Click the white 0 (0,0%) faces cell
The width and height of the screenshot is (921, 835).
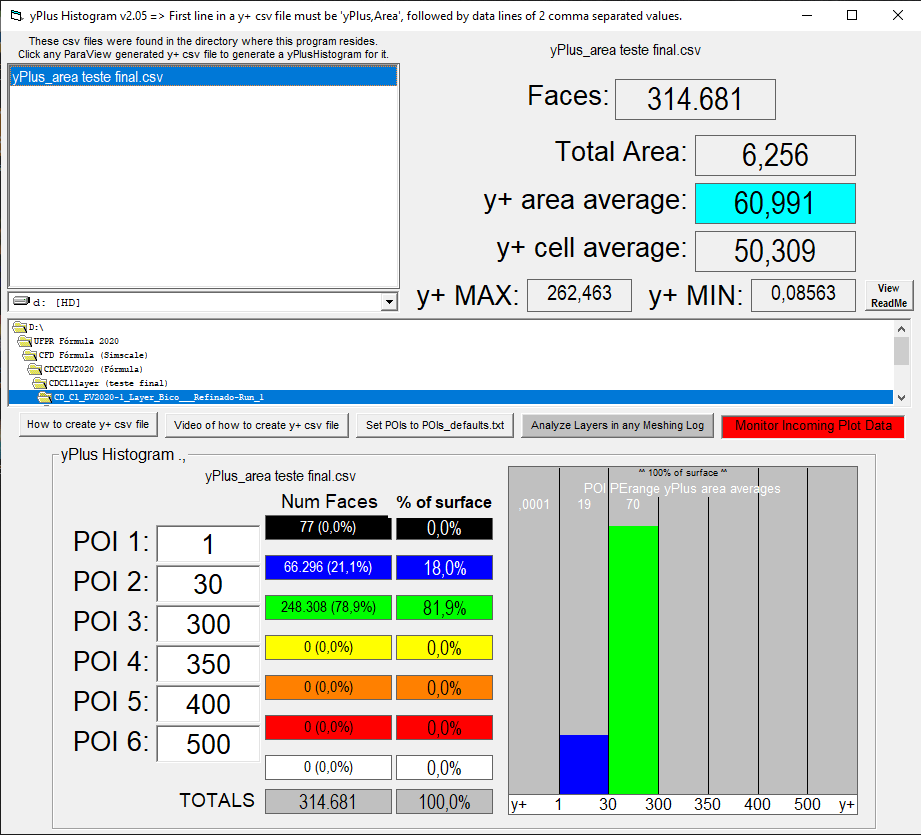(x=328, y=767)
